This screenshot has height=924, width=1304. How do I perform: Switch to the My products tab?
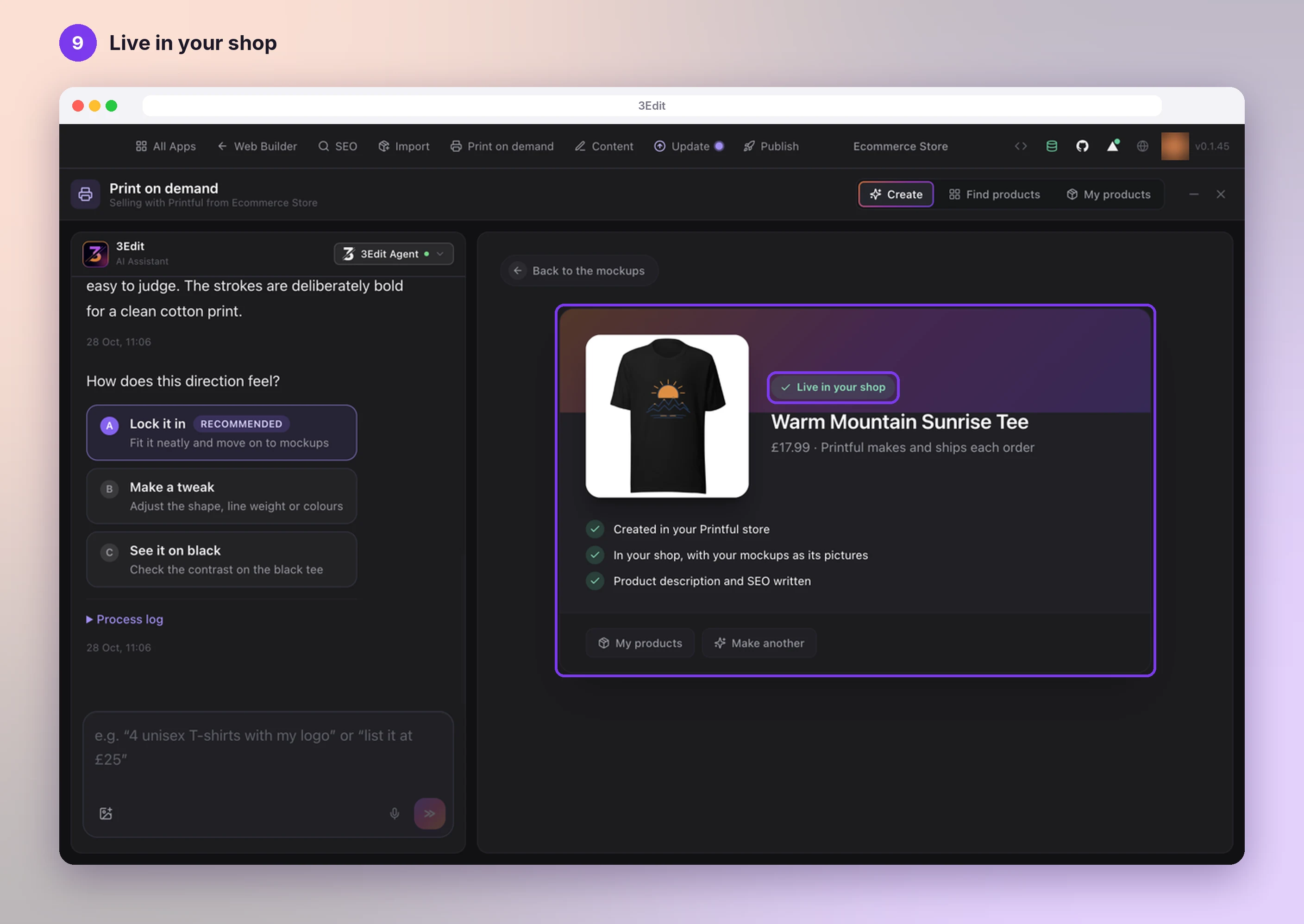pyautogui.click(x=1108, y=194)
